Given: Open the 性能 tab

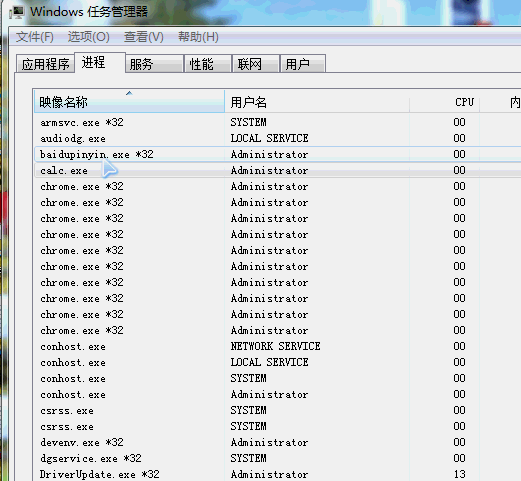Looking at the screenshot, I should [x=208, y=64].
